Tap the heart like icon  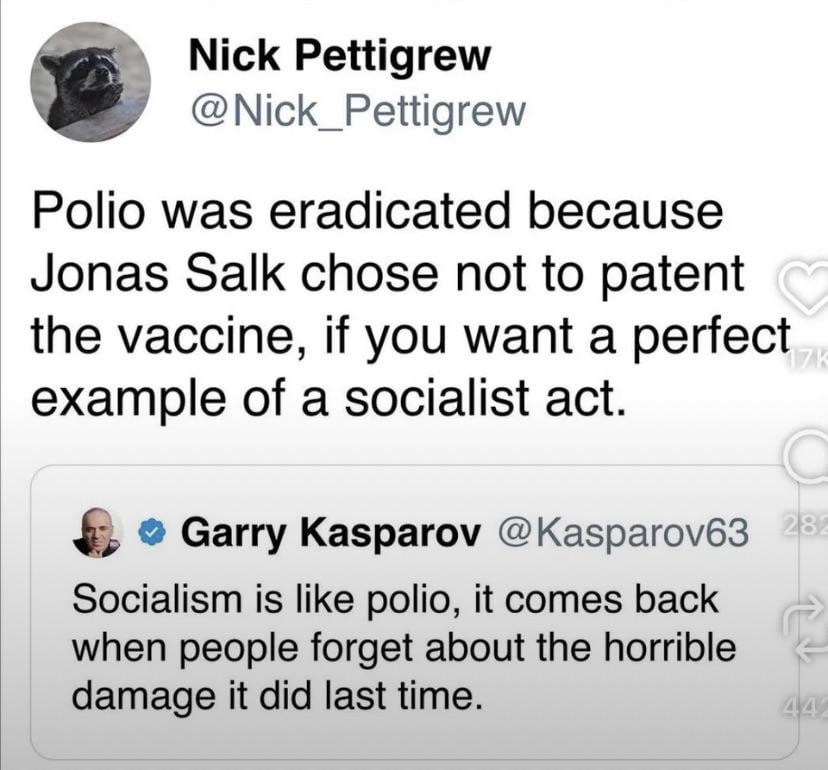[806, 284]
